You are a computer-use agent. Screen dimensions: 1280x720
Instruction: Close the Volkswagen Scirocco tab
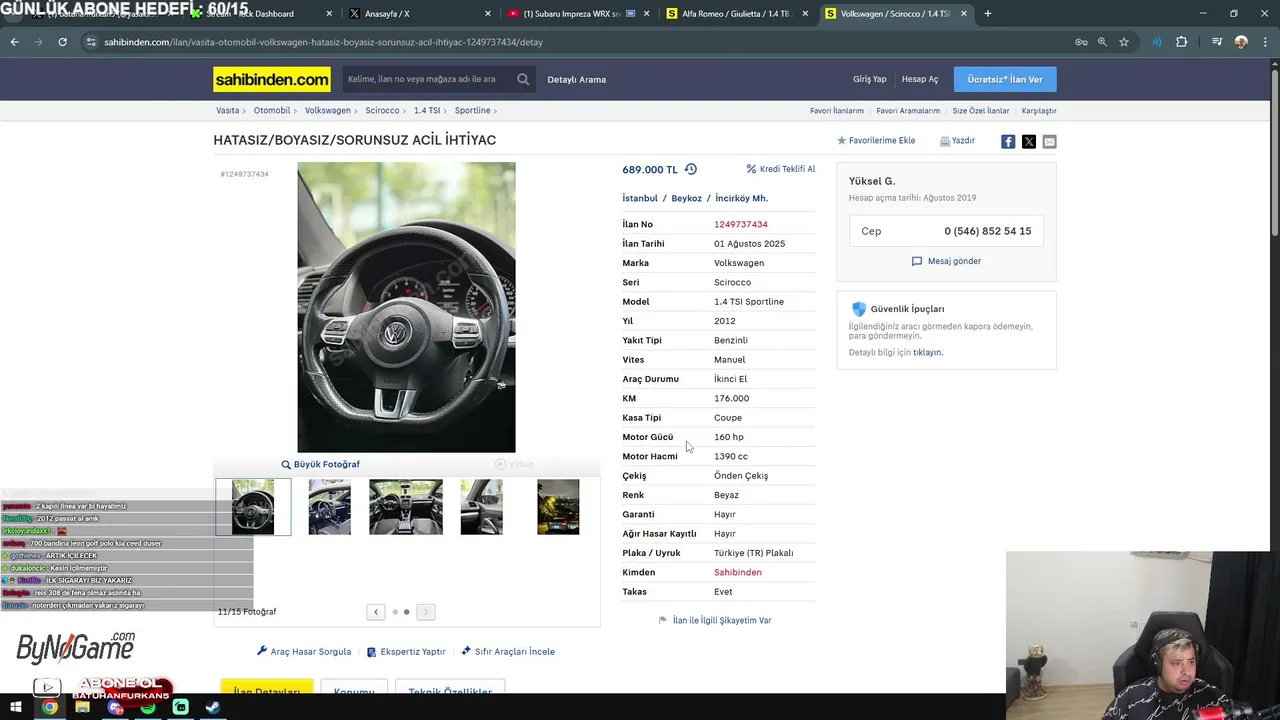pos(964,14)
